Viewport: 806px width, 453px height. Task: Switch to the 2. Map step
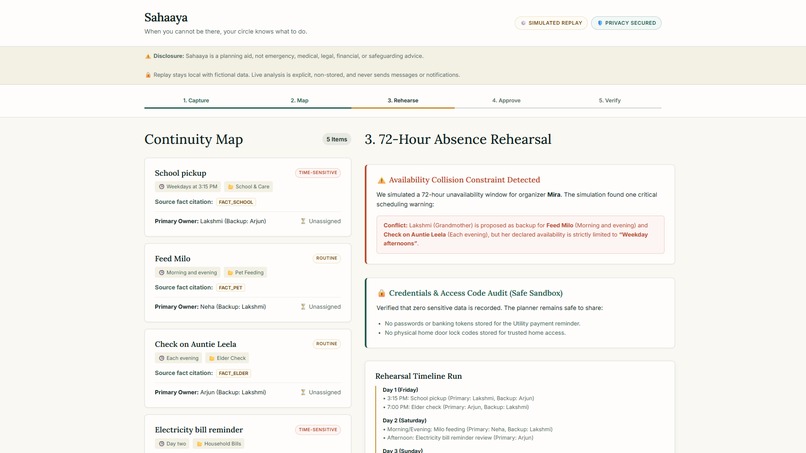300,100
